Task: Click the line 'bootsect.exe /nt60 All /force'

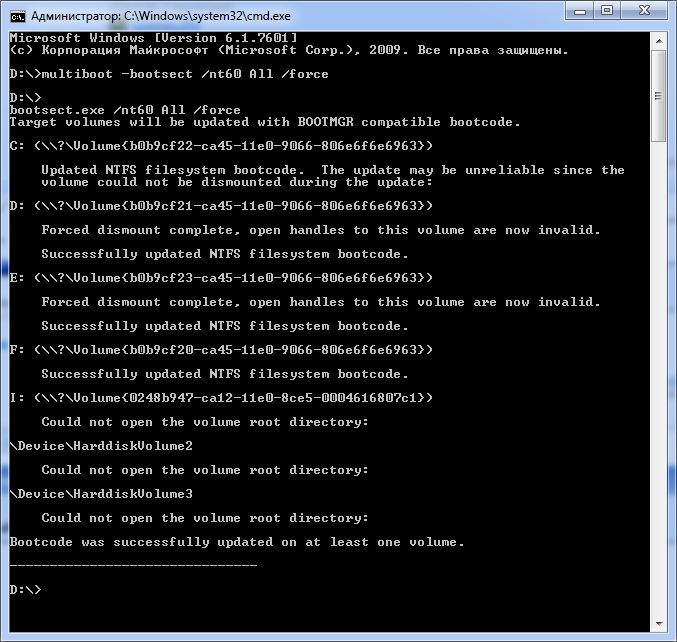Action: [125, 110]
